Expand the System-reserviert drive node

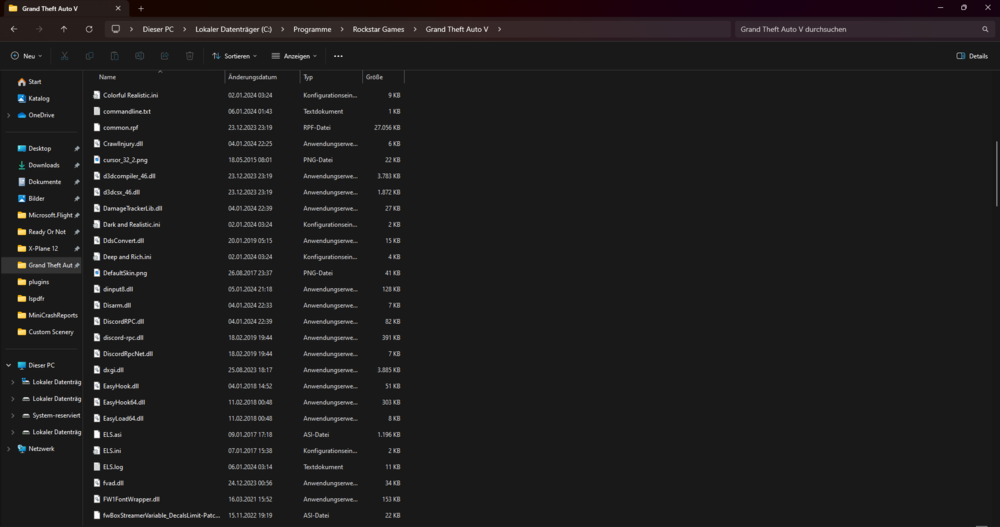tap(13, 415)
